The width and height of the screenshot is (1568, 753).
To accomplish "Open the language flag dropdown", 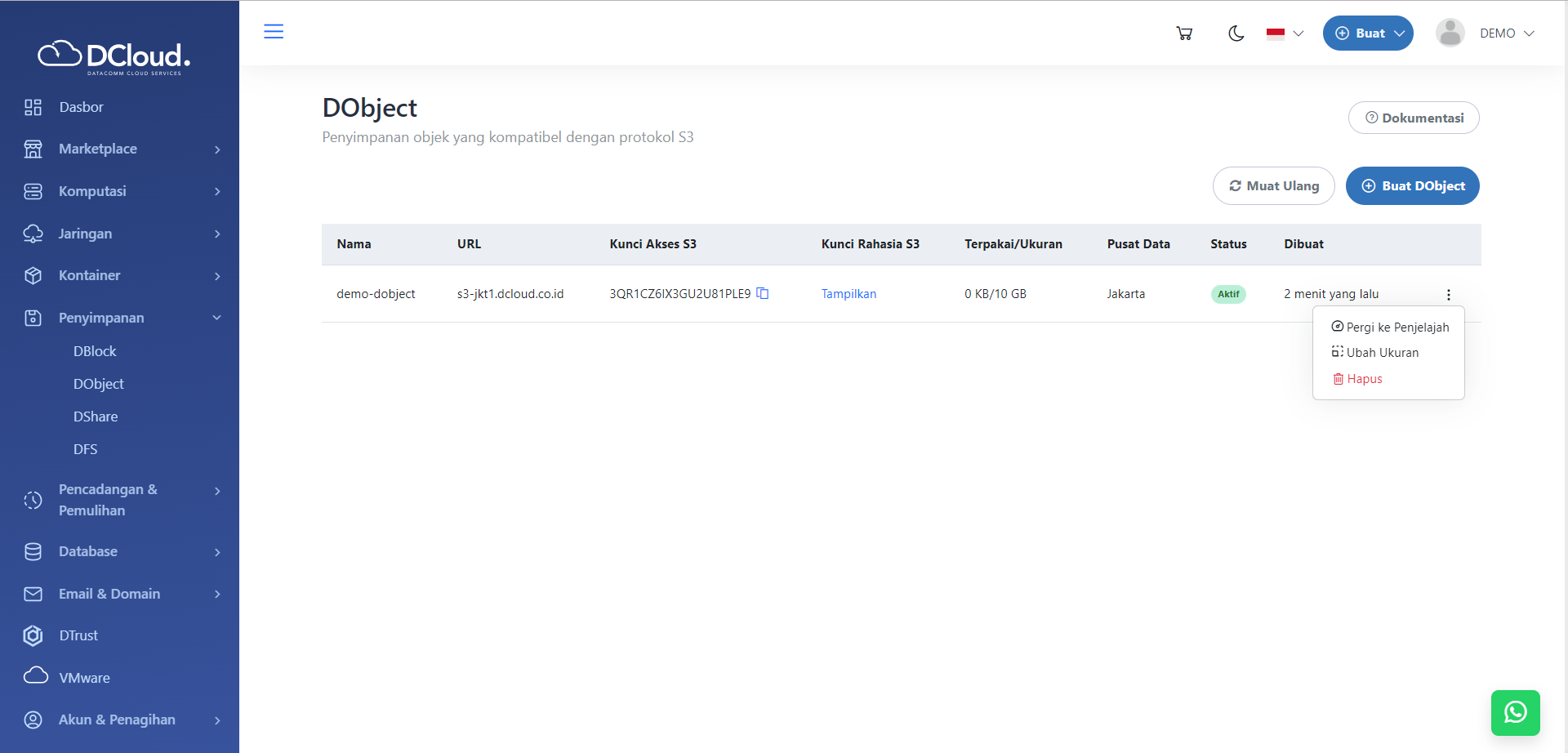I will (x=1285, y=33).
